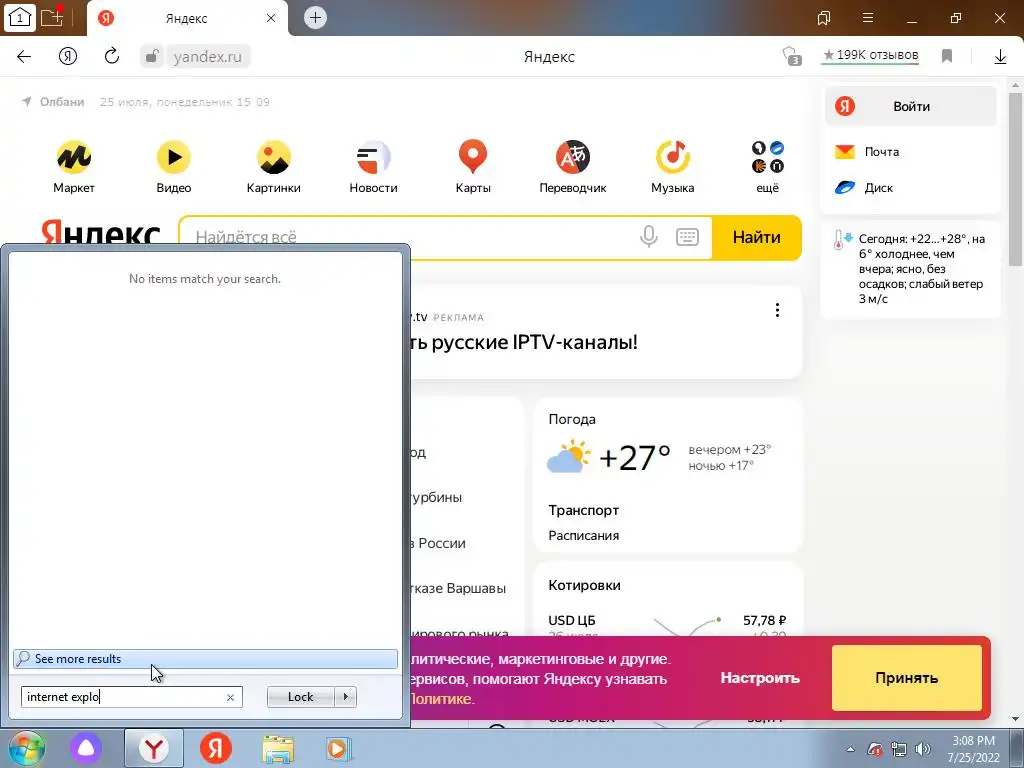The height and width of the screenshot is (768, 1024).
Task: Open the Карты service icon
Action: point(473,157)
